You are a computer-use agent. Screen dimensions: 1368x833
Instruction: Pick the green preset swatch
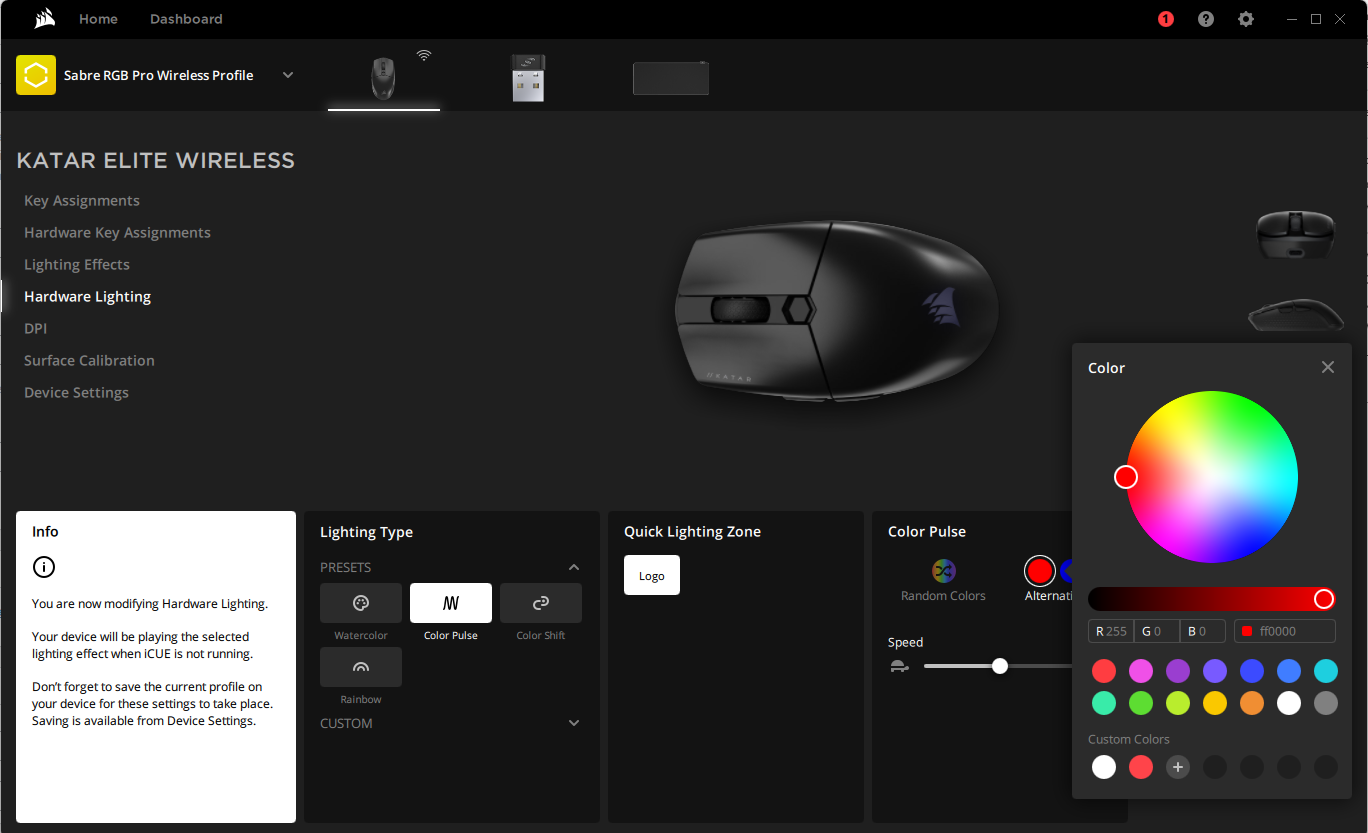tap(1141, 703)
